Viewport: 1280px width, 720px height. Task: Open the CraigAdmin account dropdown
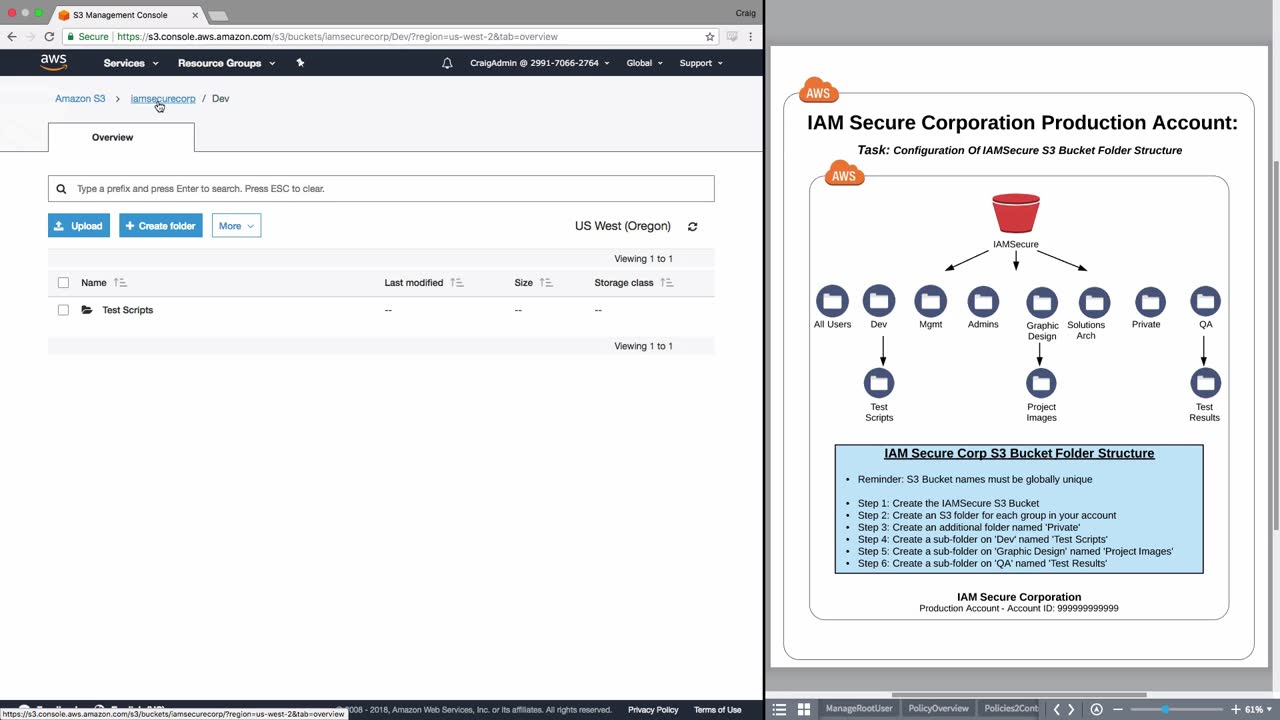tap(540, 63)
